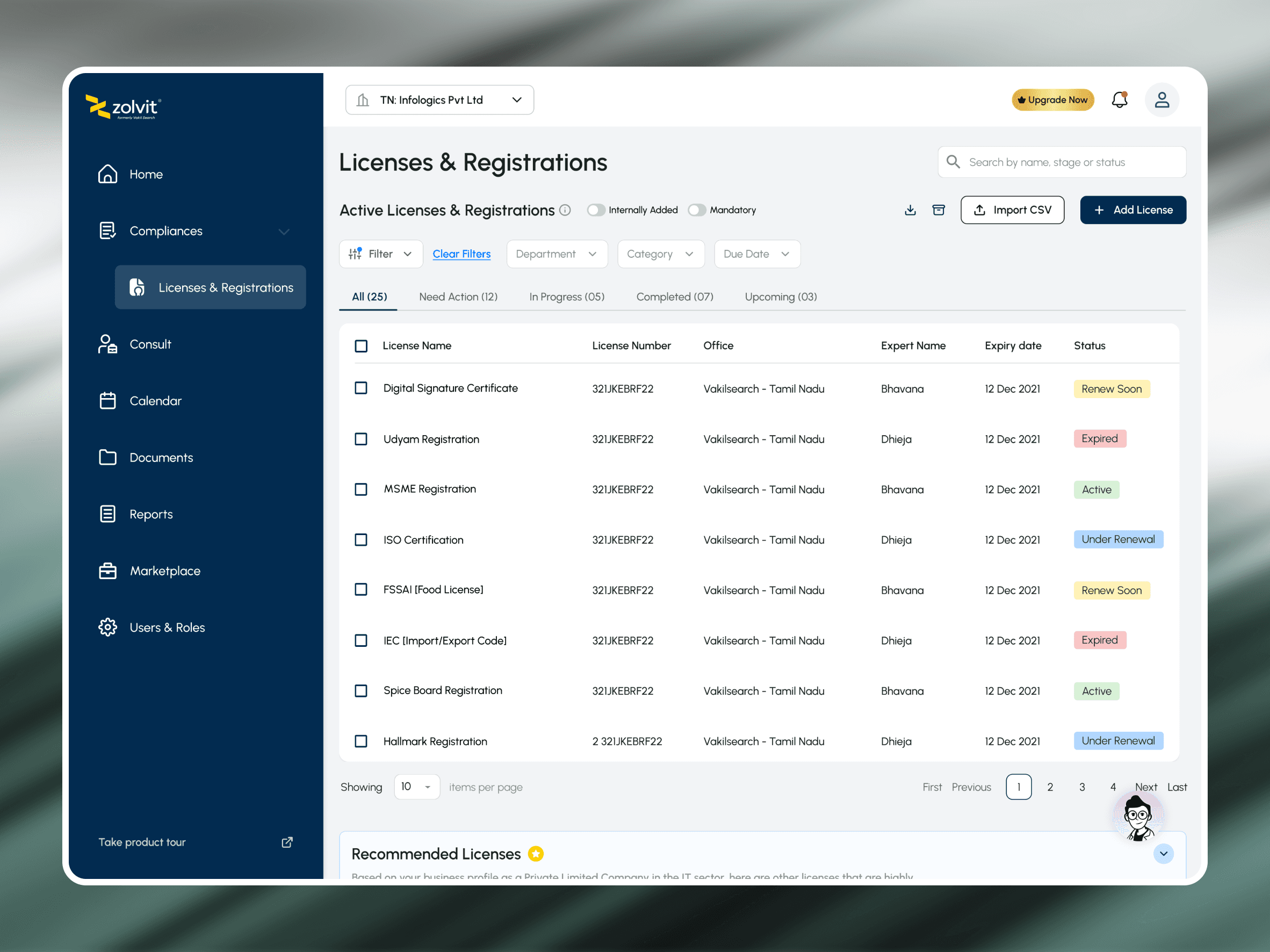Enable the Mandatory toggle

click(696, 210)
